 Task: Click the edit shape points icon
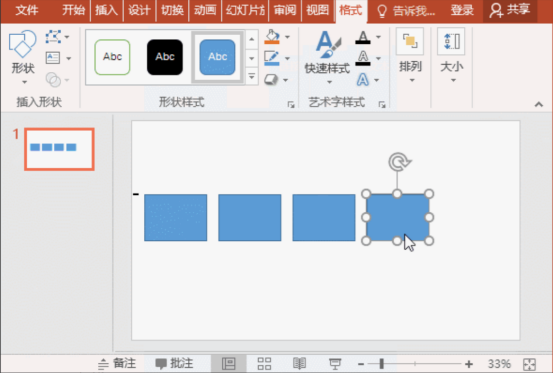(x=53, y=37)
